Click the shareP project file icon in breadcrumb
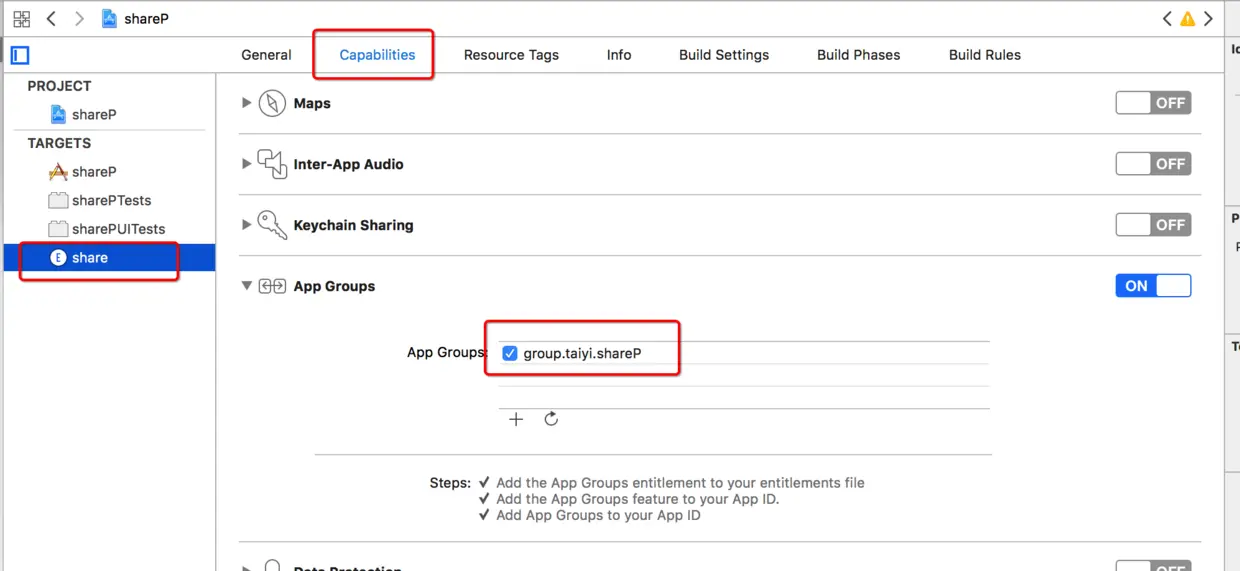 pos(109,18)
